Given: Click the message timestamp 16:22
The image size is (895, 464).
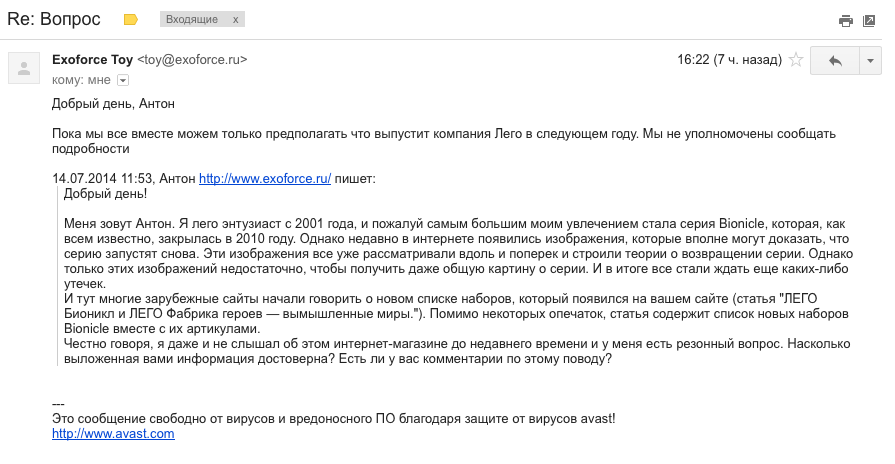Looking at the screenshot, I should (693, 59).
